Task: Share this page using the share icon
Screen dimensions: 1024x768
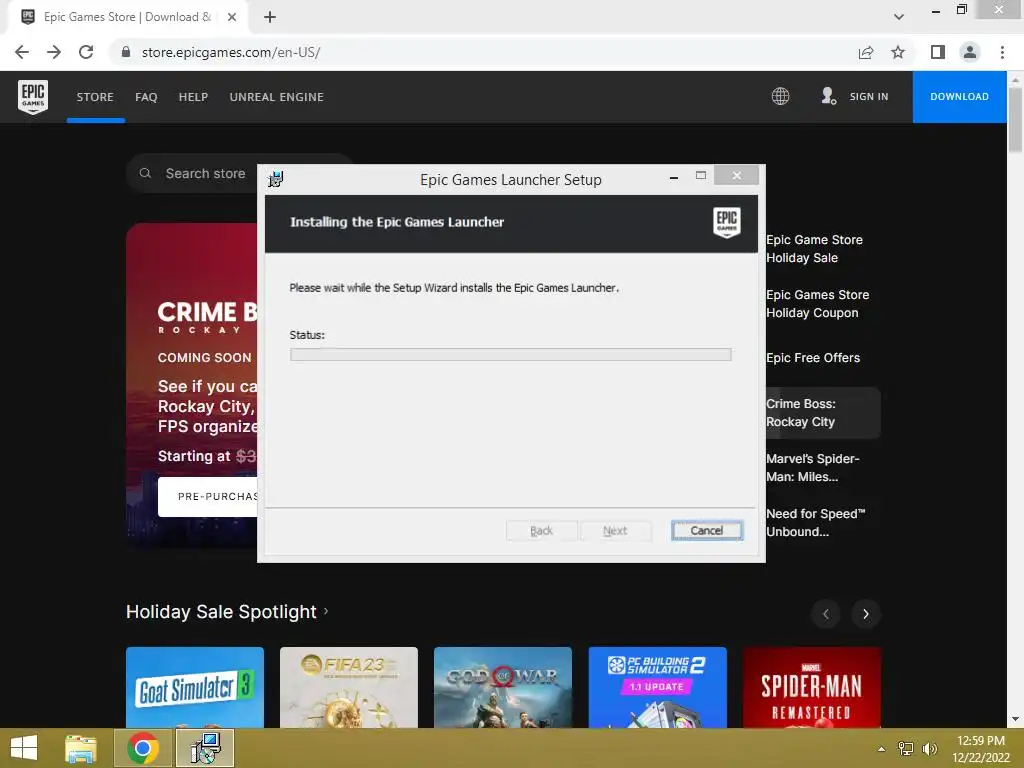Action: pos(866,52)
